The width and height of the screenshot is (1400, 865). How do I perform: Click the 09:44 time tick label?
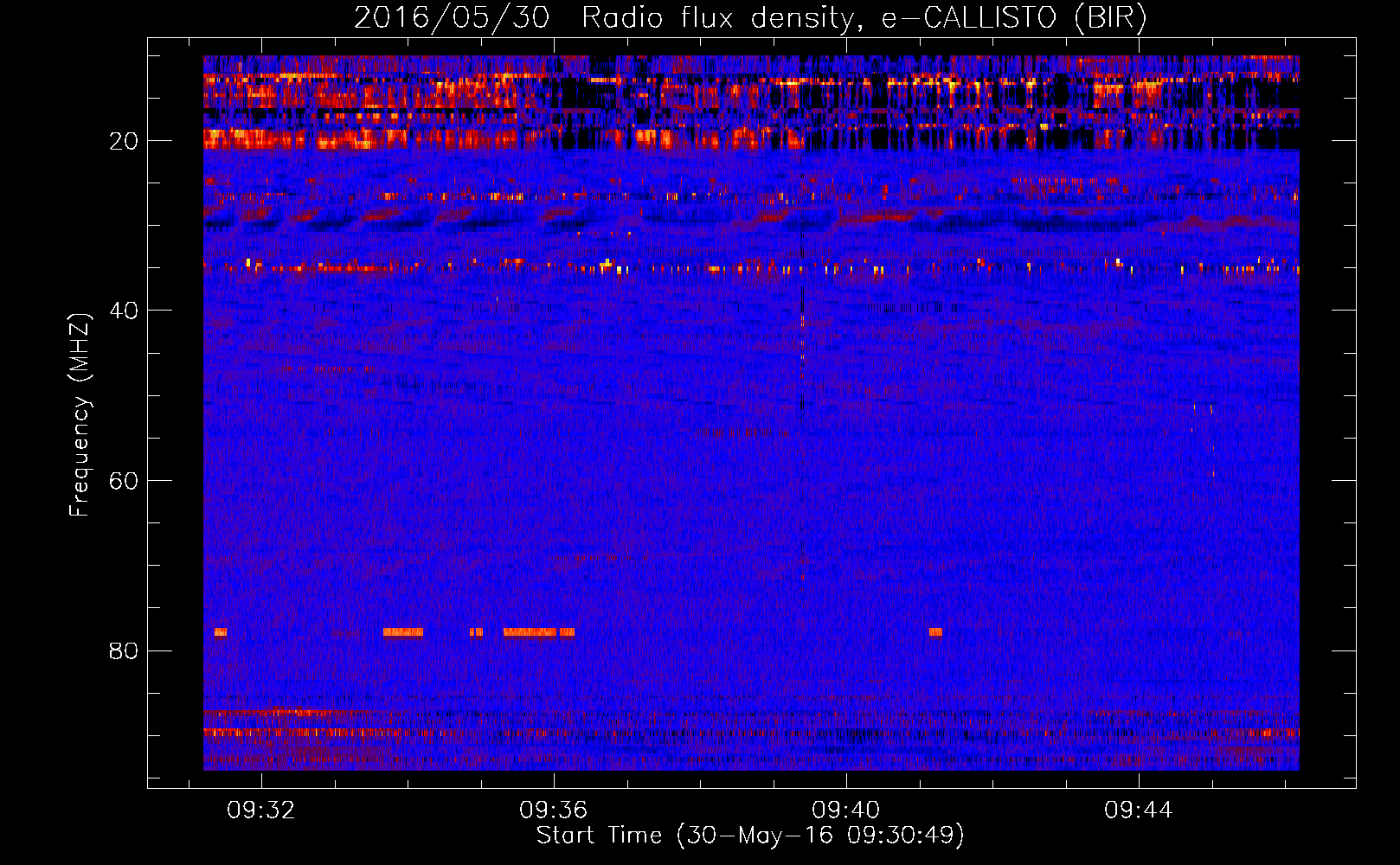[x=1139, y=811]
